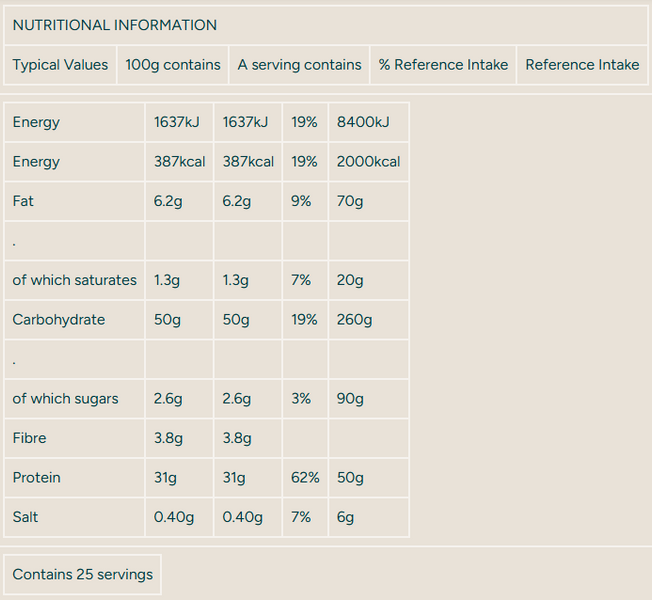Image resolution: width=652 pixels, height=600 pixels.
Task: Select the of which saturates label
Action: tap(74, 280)
